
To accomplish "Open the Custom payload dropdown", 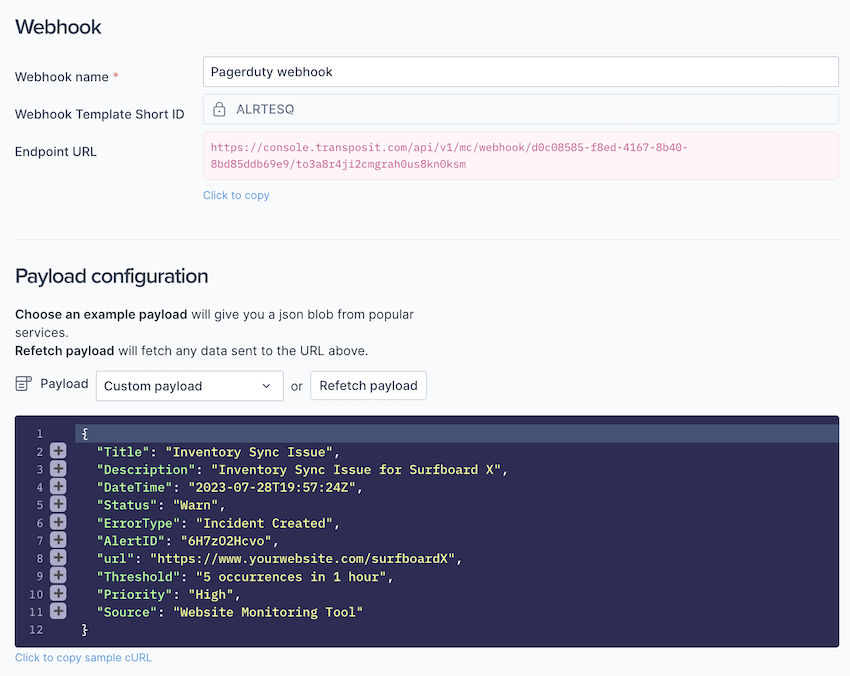I will 189,386.
